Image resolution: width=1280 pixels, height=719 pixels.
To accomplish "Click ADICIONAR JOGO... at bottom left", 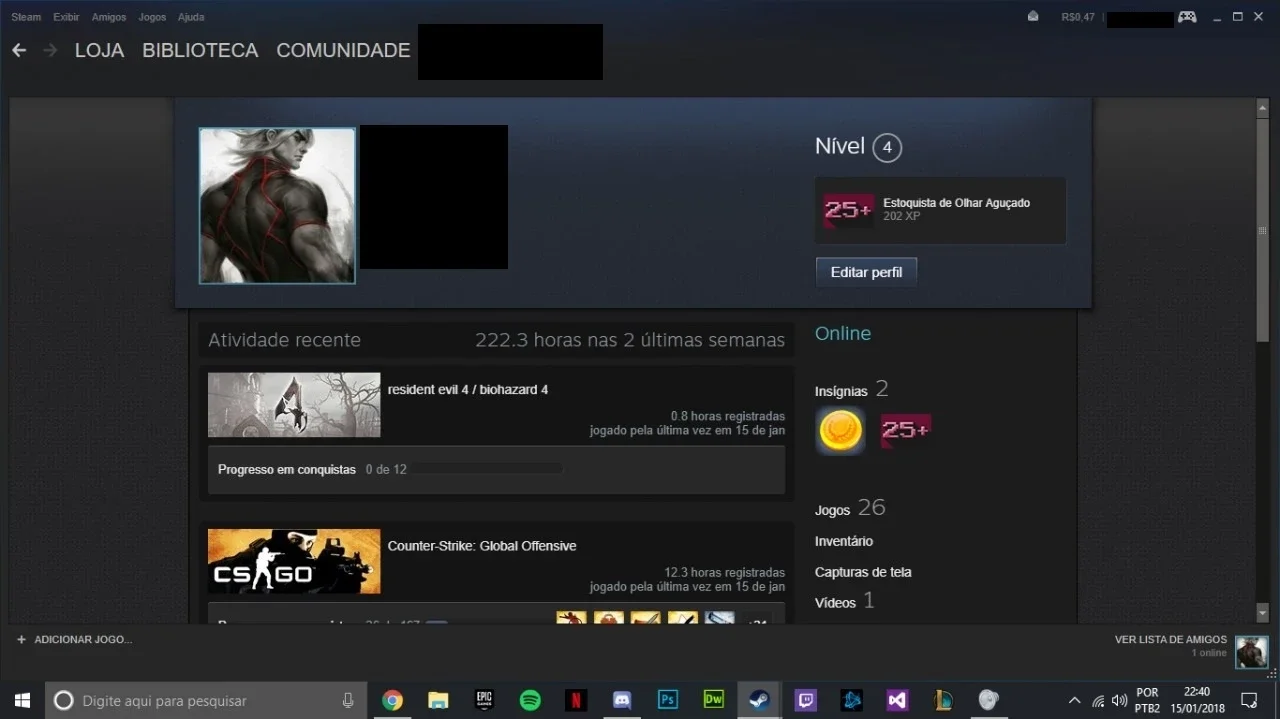I will 83,639.
